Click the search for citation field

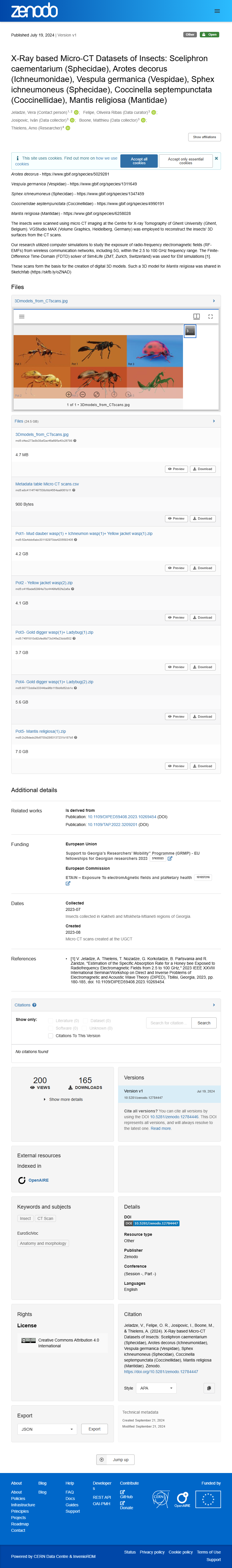click(168, 1023)
